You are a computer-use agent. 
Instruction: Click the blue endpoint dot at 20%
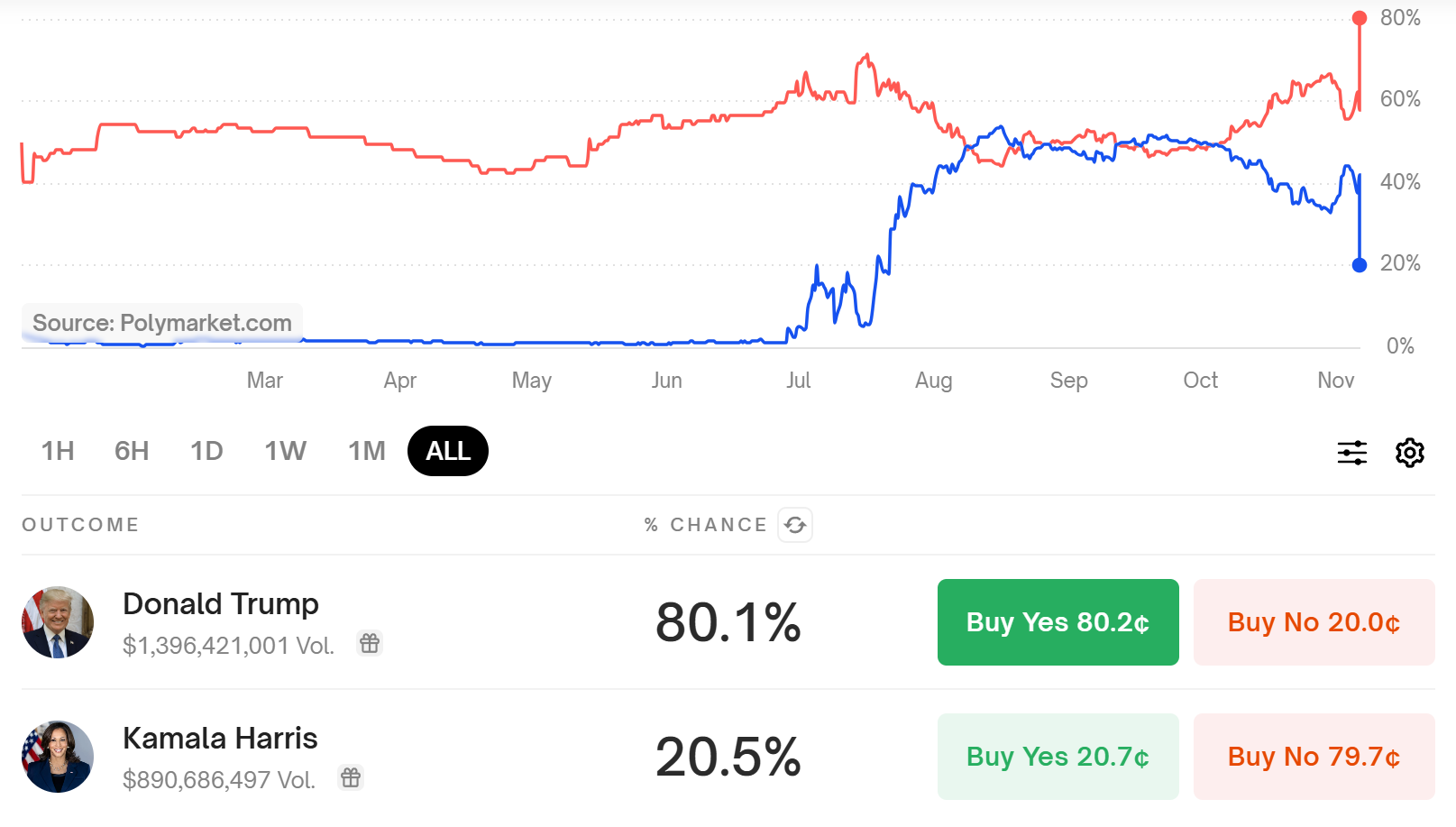pos(1359,264)
